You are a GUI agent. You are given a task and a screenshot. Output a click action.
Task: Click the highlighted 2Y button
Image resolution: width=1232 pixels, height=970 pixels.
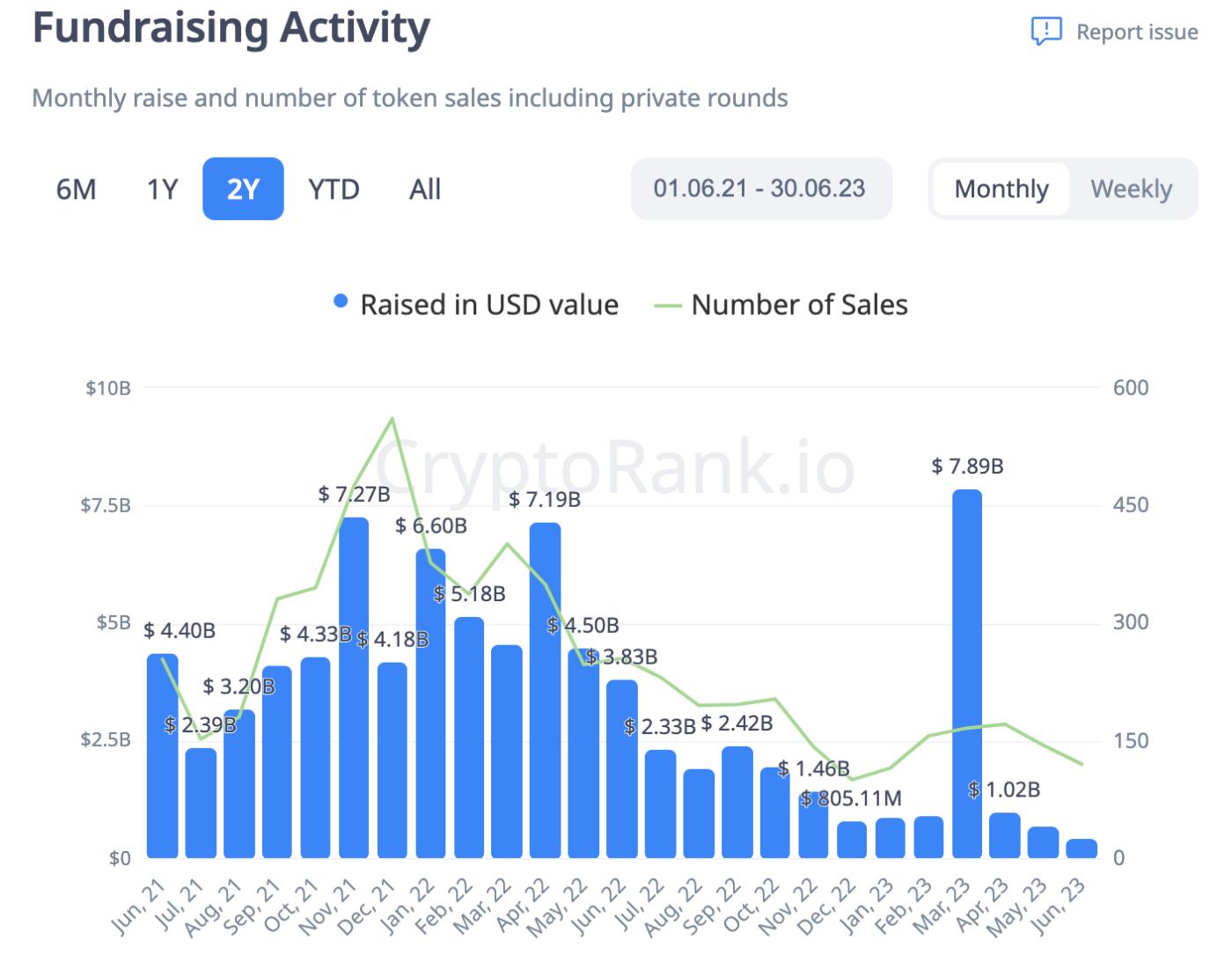244,188
